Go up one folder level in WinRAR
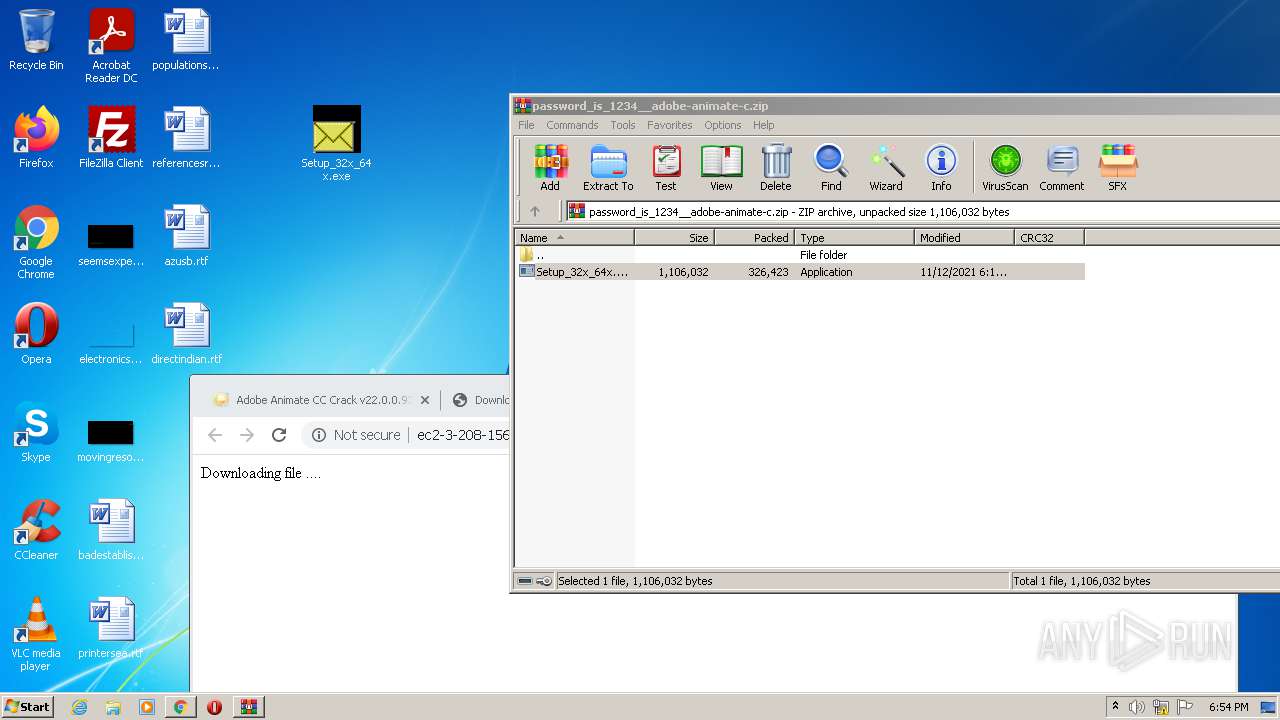The width and height of the screenshot is (1280, 720). [x=535, y=211]
